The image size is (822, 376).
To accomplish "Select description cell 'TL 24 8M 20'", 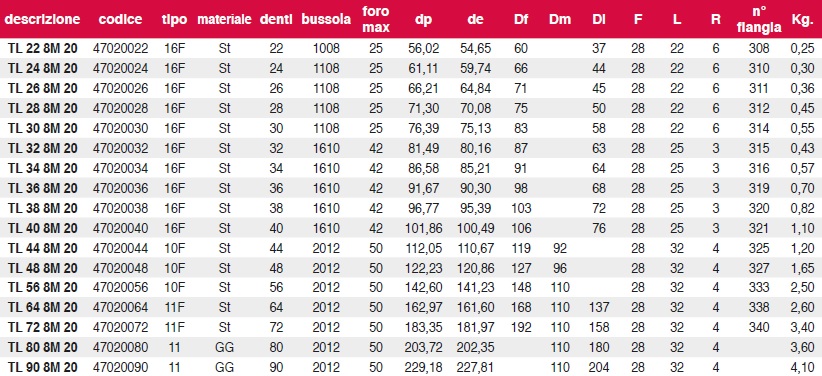I will [x=42, y=68].
